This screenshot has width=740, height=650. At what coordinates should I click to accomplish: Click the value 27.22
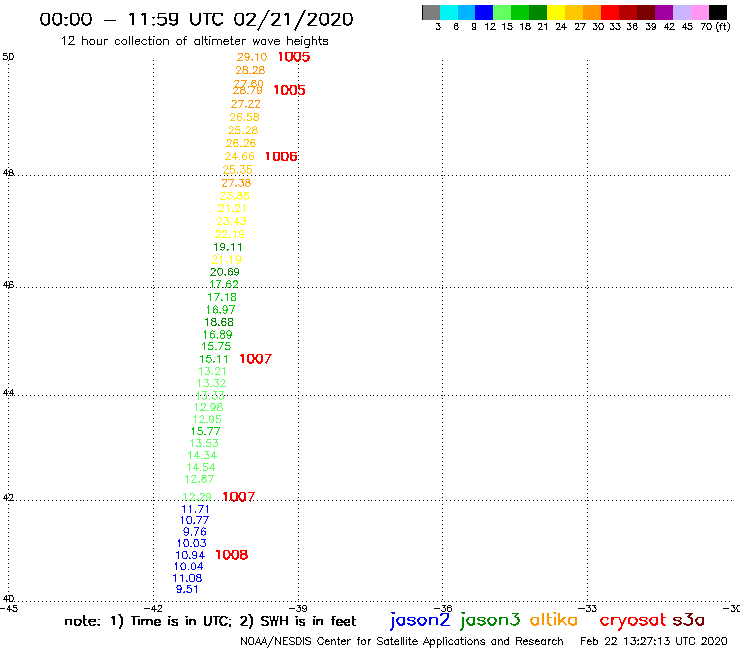(245, 104)
